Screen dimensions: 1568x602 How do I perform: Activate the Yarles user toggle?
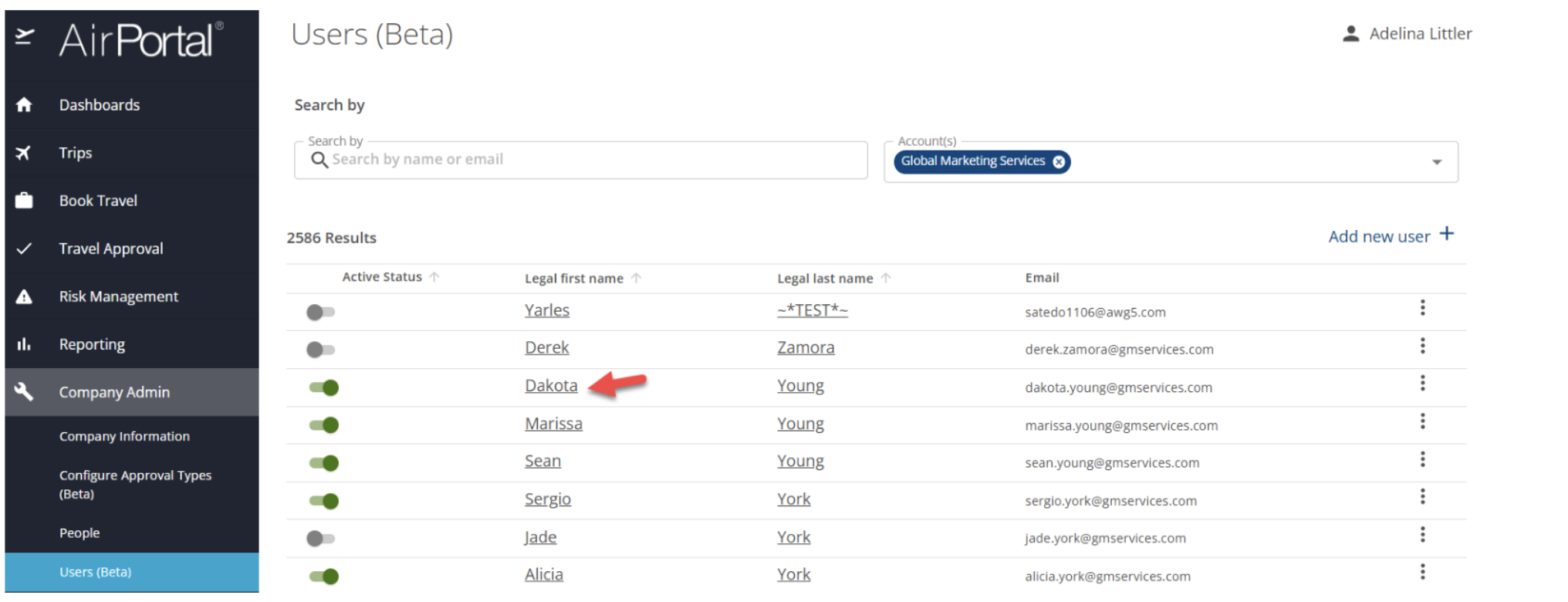[321, 313]
